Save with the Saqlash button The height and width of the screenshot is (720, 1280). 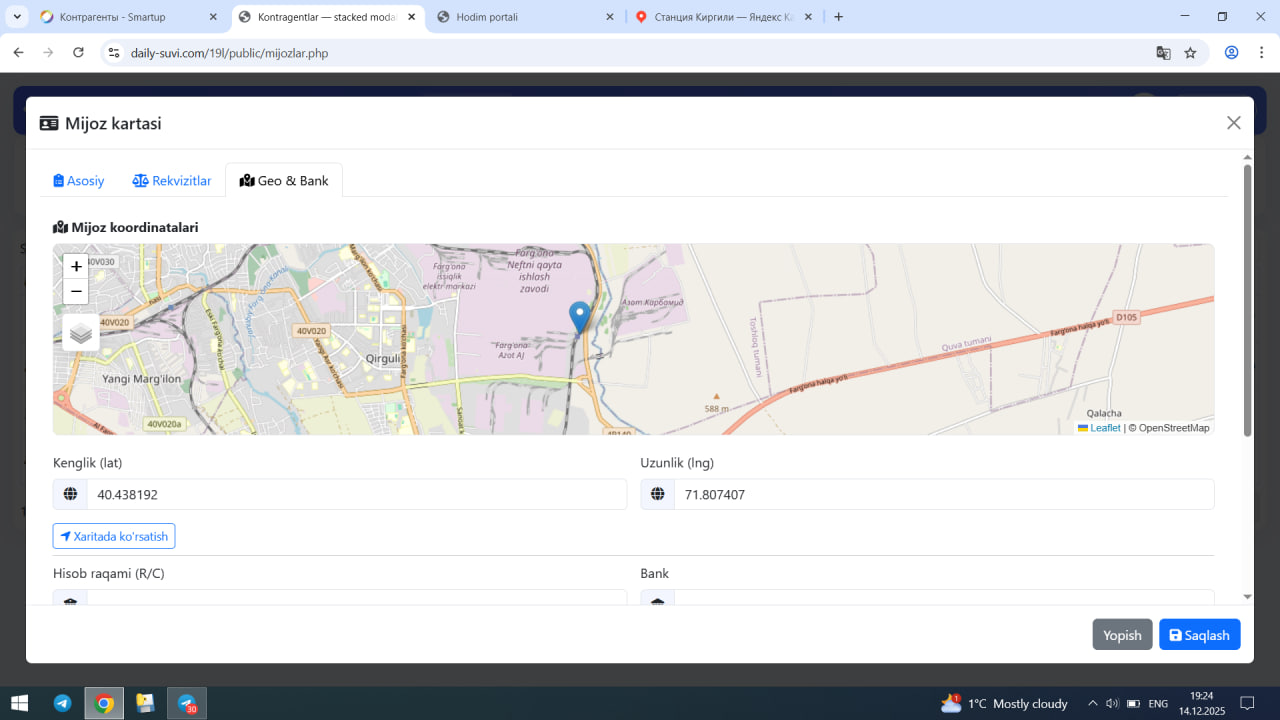tap(1200, 635)
